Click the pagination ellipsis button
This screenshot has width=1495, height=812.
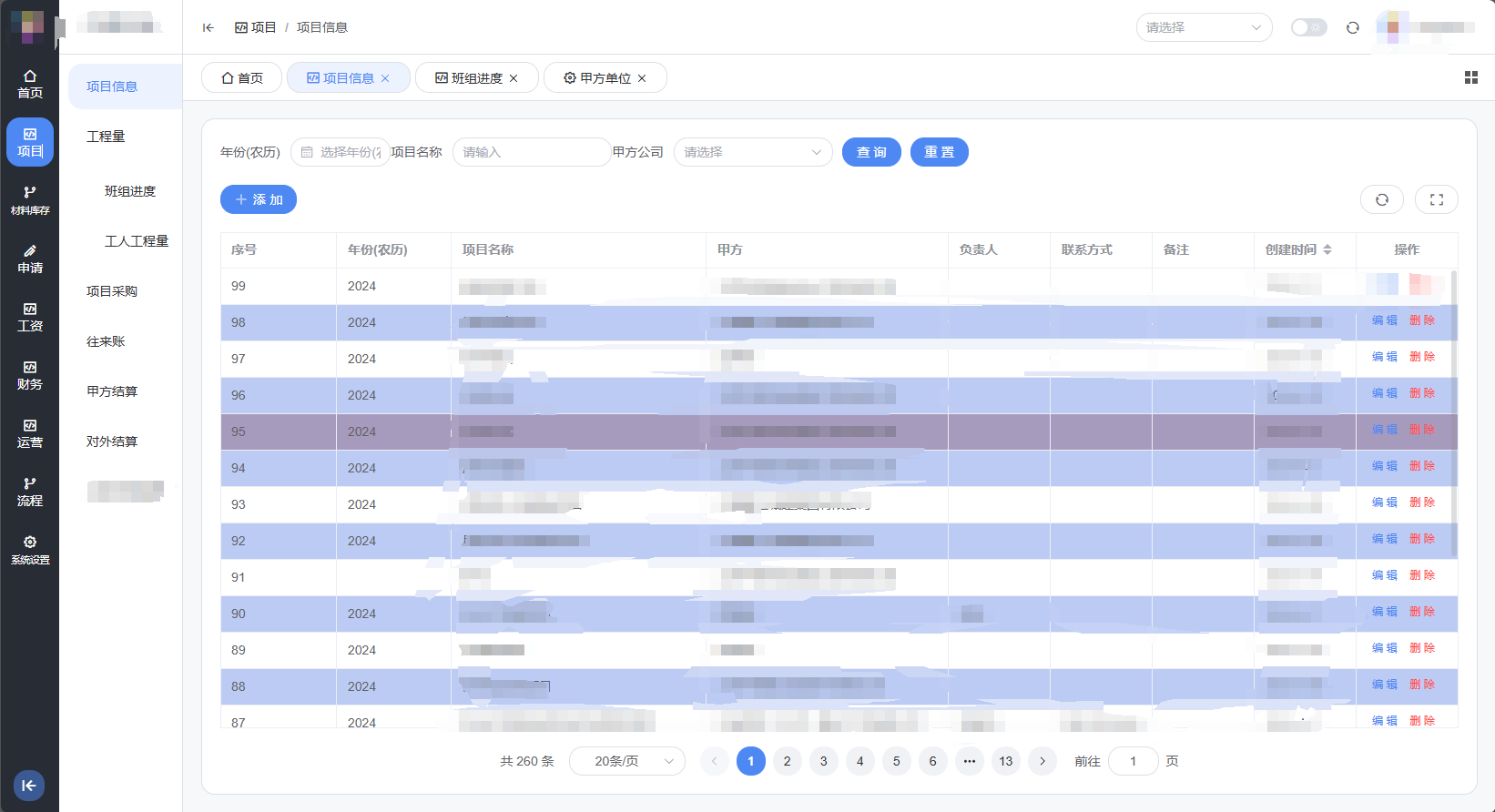coord(970,761)
